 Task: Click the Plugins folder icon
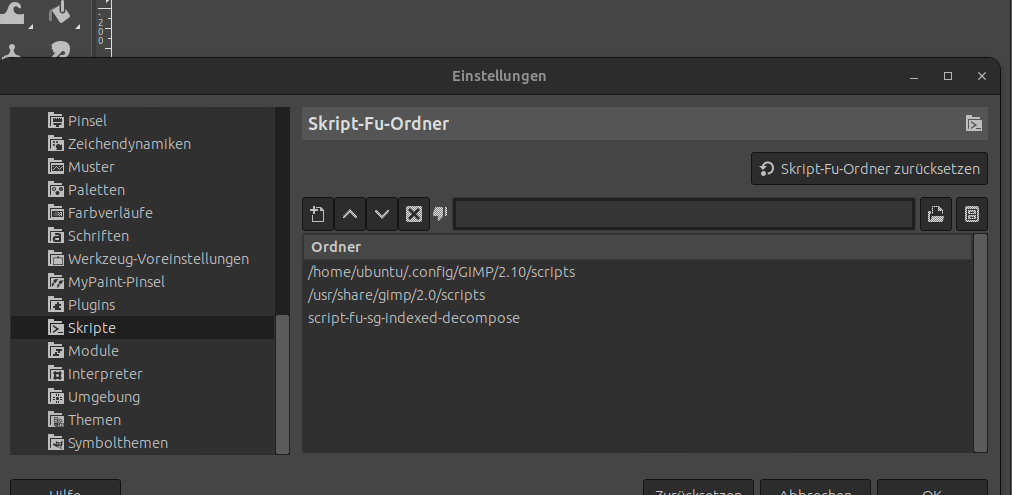(x=56, y=305)
